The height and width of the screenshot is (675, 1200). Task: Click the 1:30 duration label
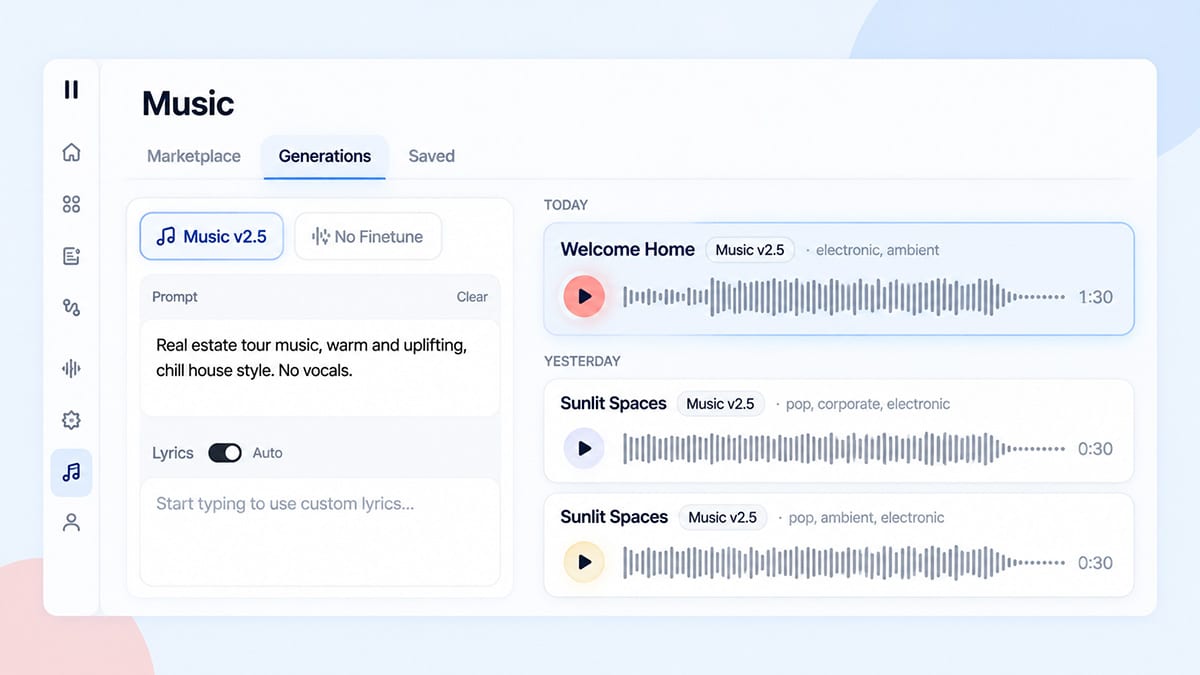pos(1095,297)
